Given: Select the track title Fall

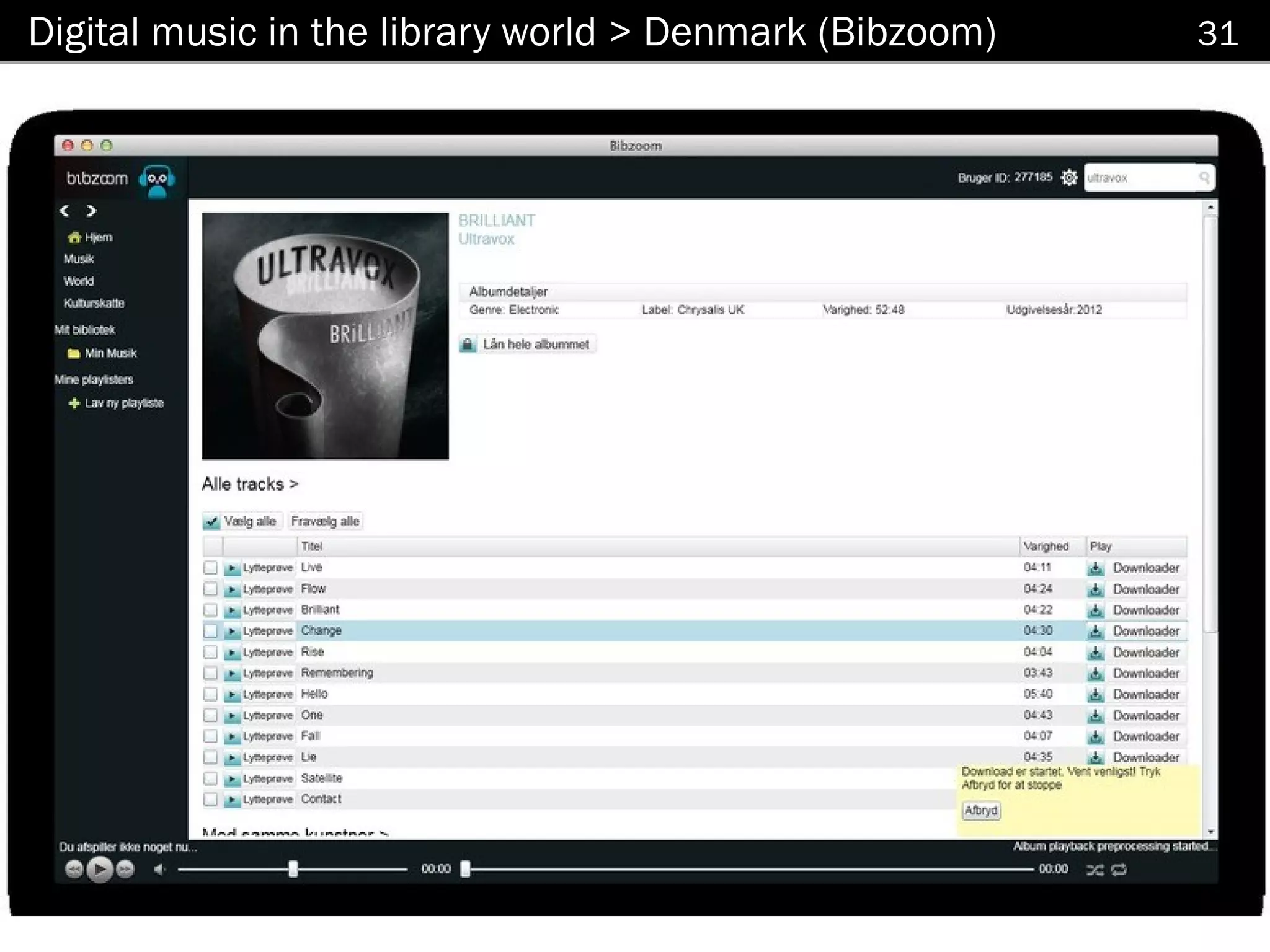Looking at the screenshot, I should coord(310,736).
